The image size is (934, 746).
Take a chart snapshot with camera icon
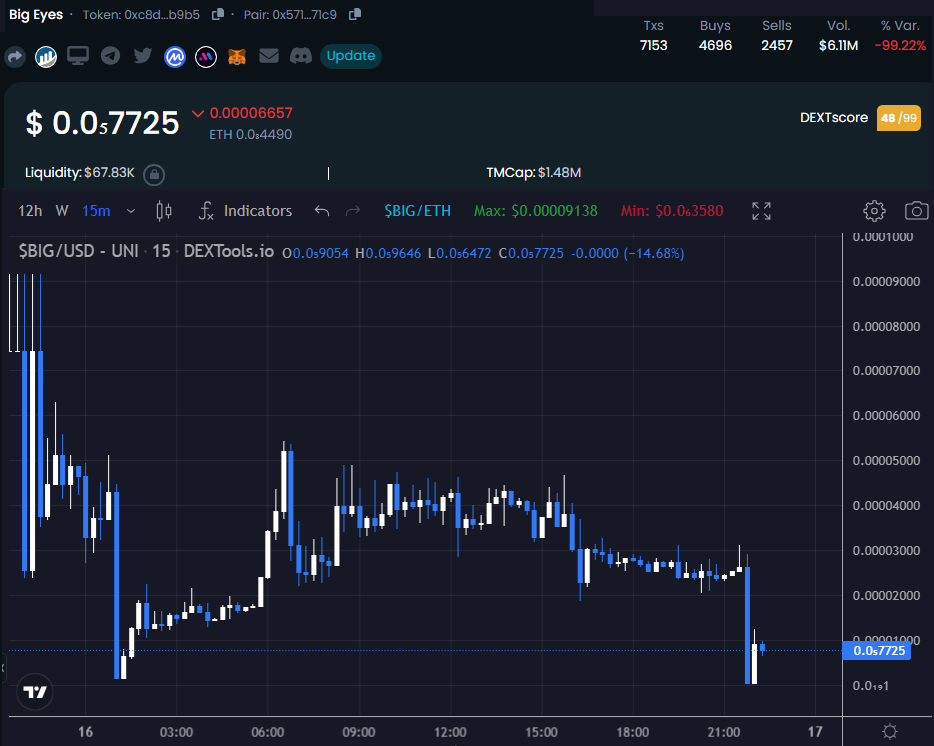click(917, 211)
